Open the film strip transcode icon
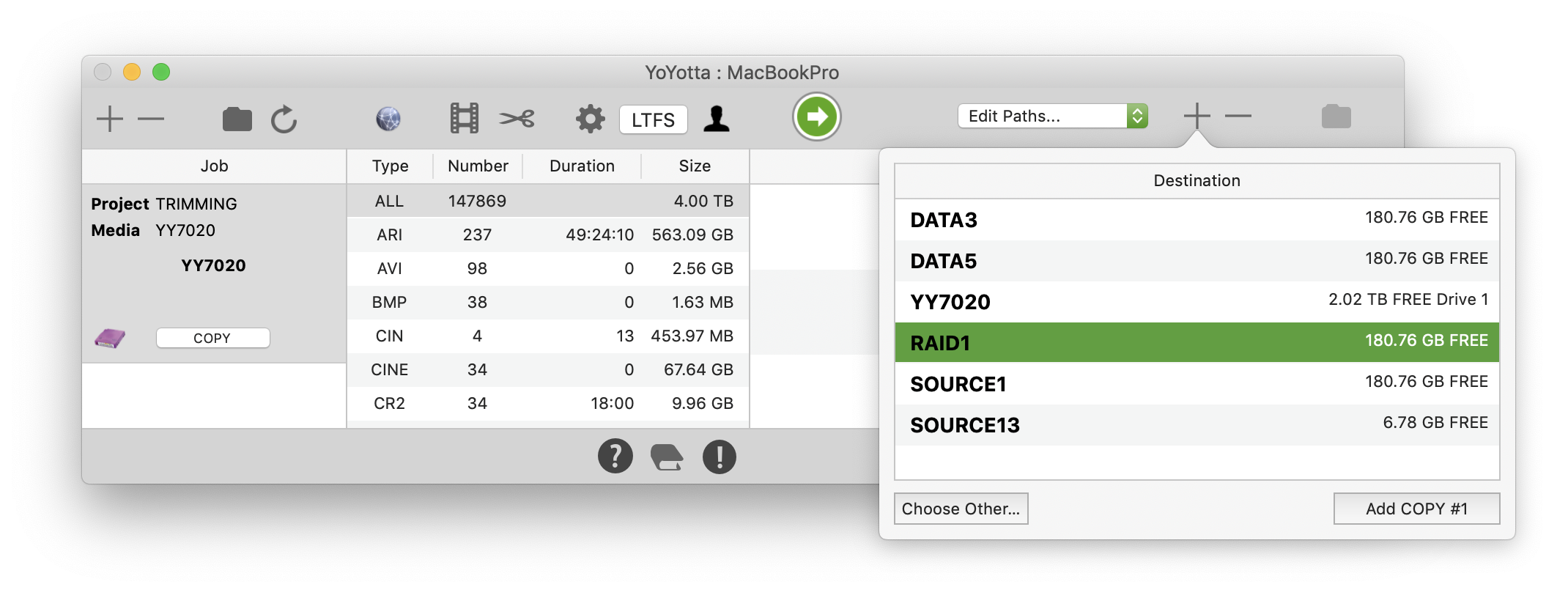Viewport: 1568px width, 598px height. click(464, 118)
